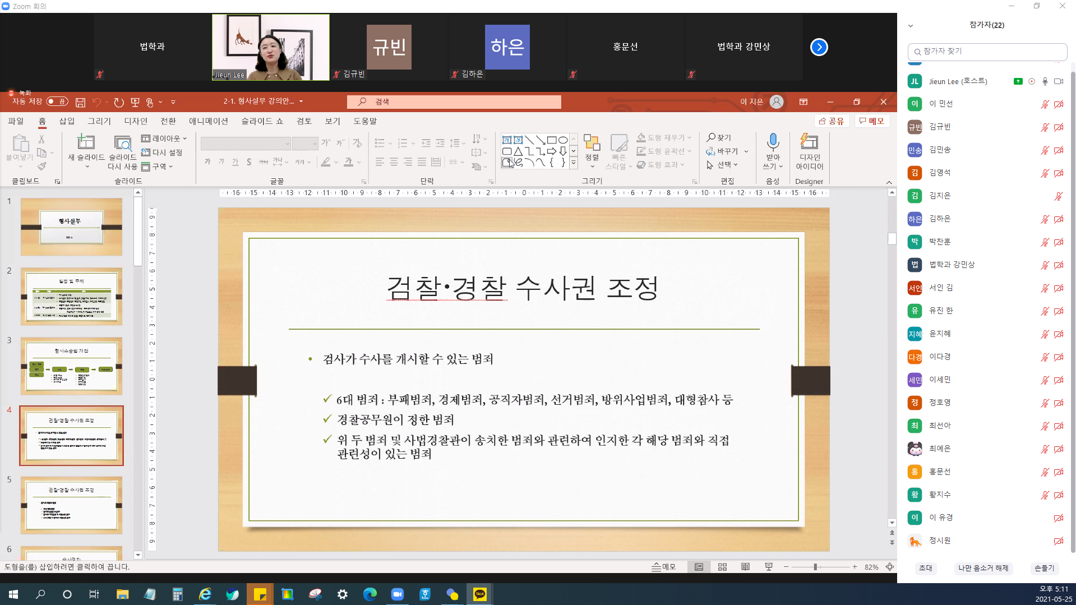1076x605 pixels.
Task: Toggle muted mic icon for 황지수
Action: [1044, 495]
